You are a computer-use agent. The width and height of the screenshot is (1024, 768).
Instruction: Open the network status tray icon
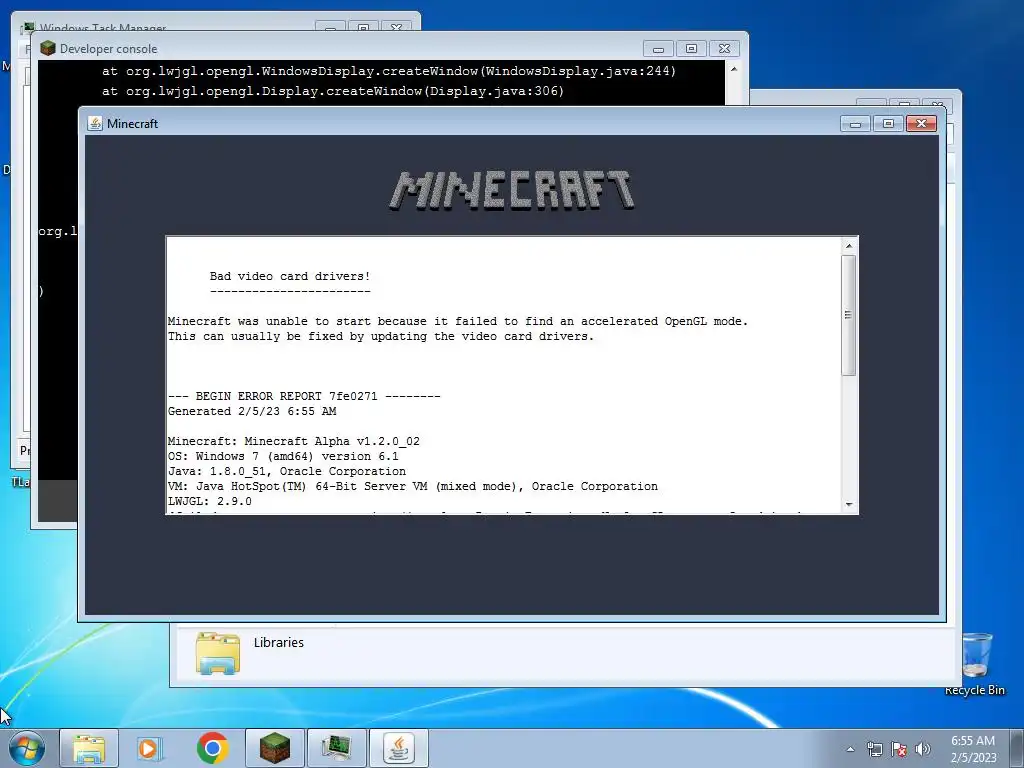874,749
